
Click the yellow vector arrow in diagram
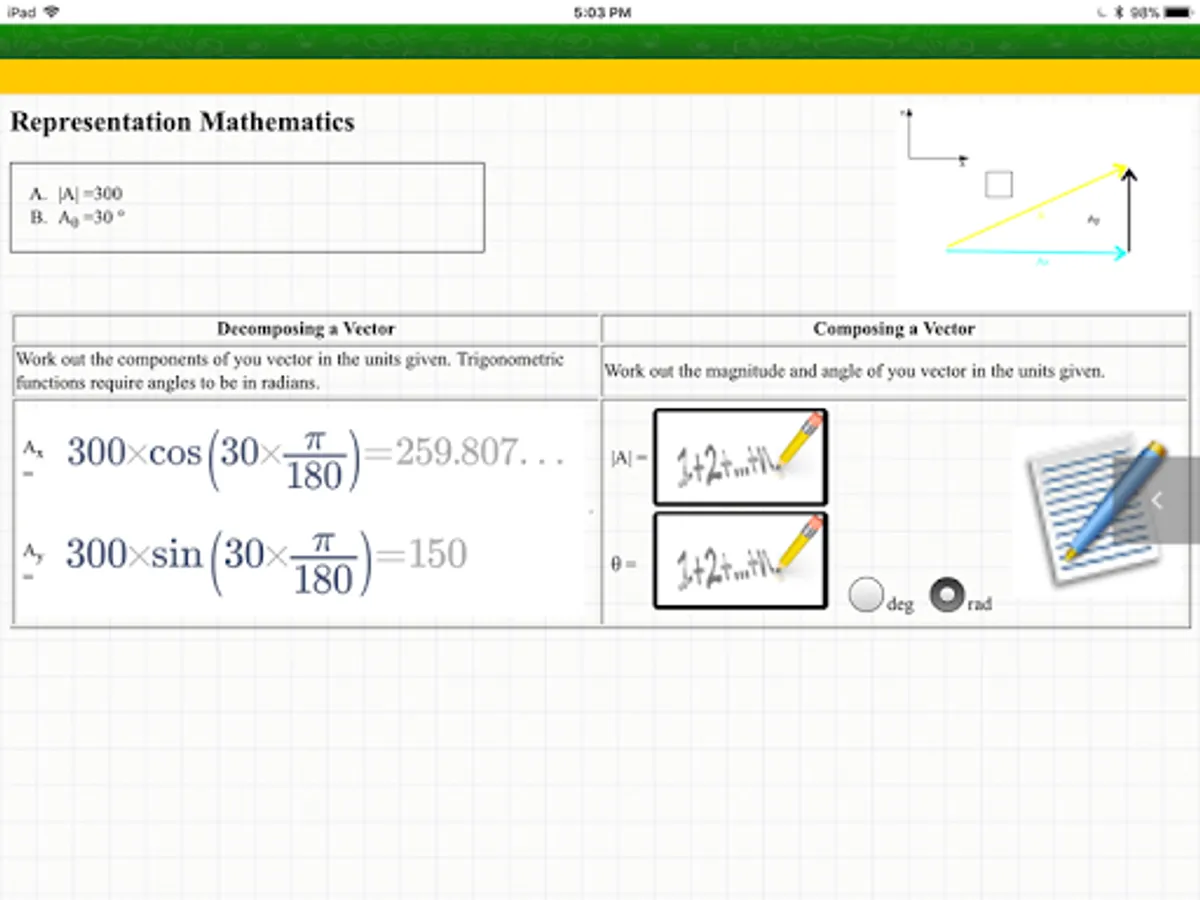pyautogui.click(x=1036, y=207)
